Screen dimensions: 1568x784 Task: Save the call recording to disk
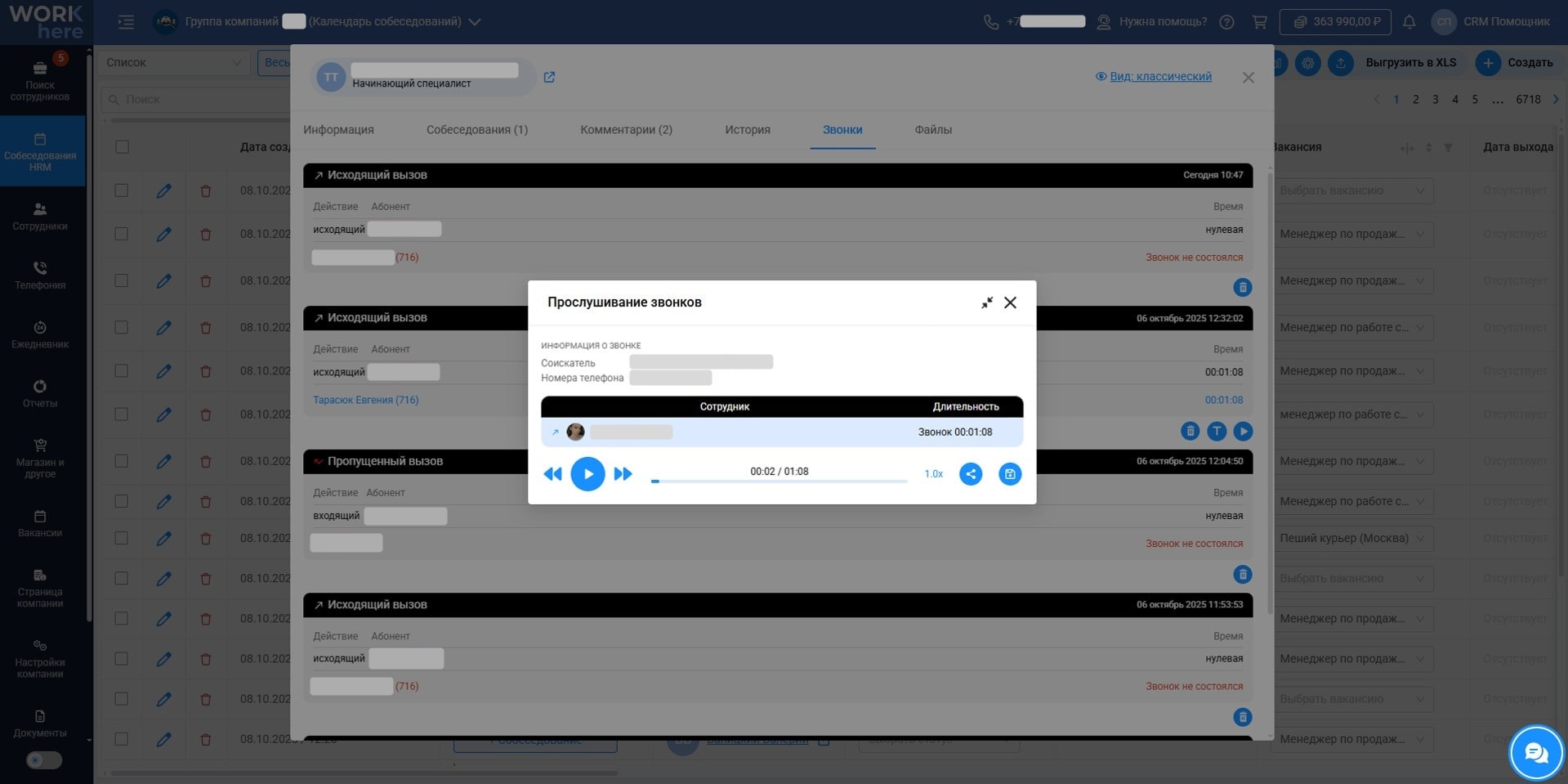click(1010, 474)
